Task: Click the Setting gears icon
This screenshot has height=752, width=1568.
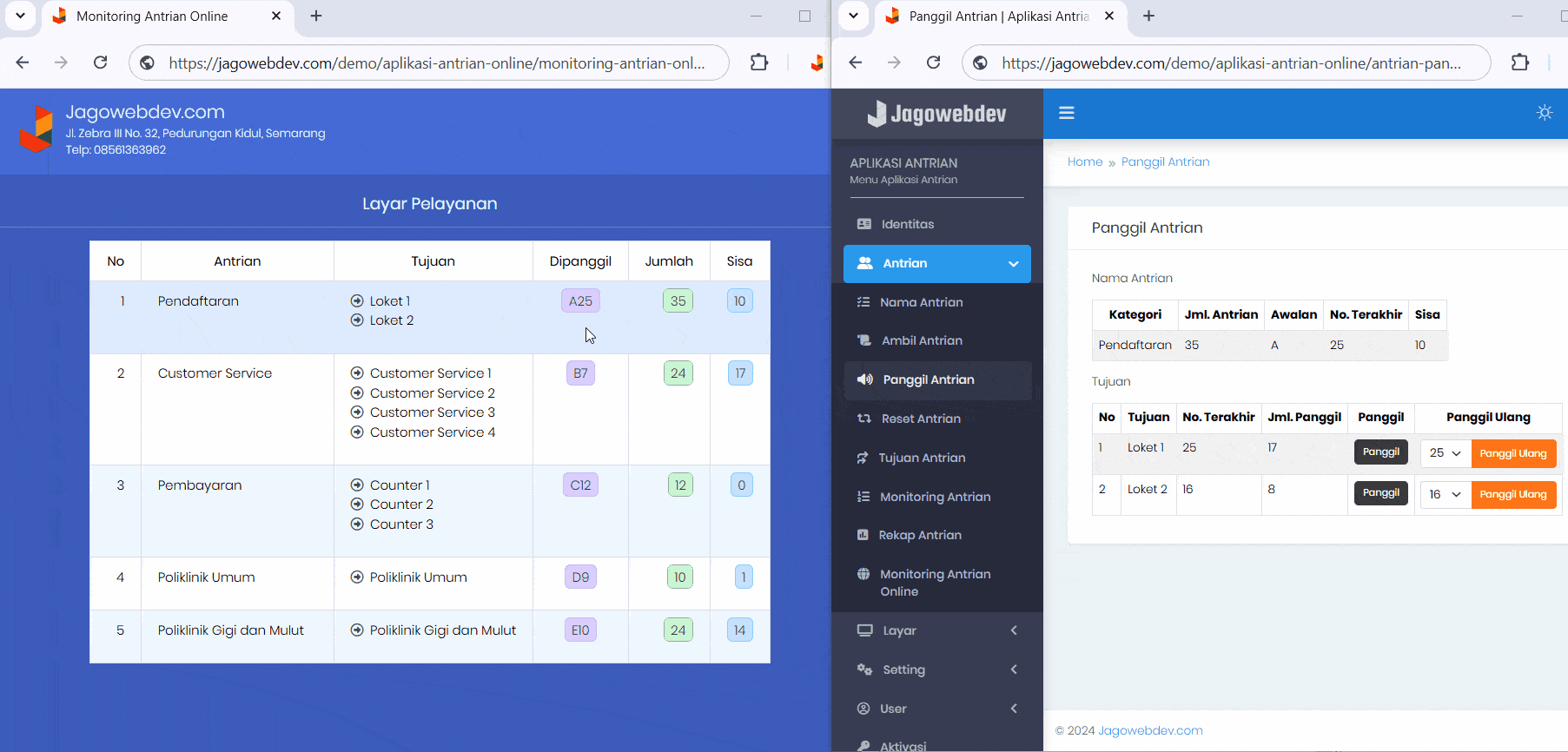Action: pos(865,670)
